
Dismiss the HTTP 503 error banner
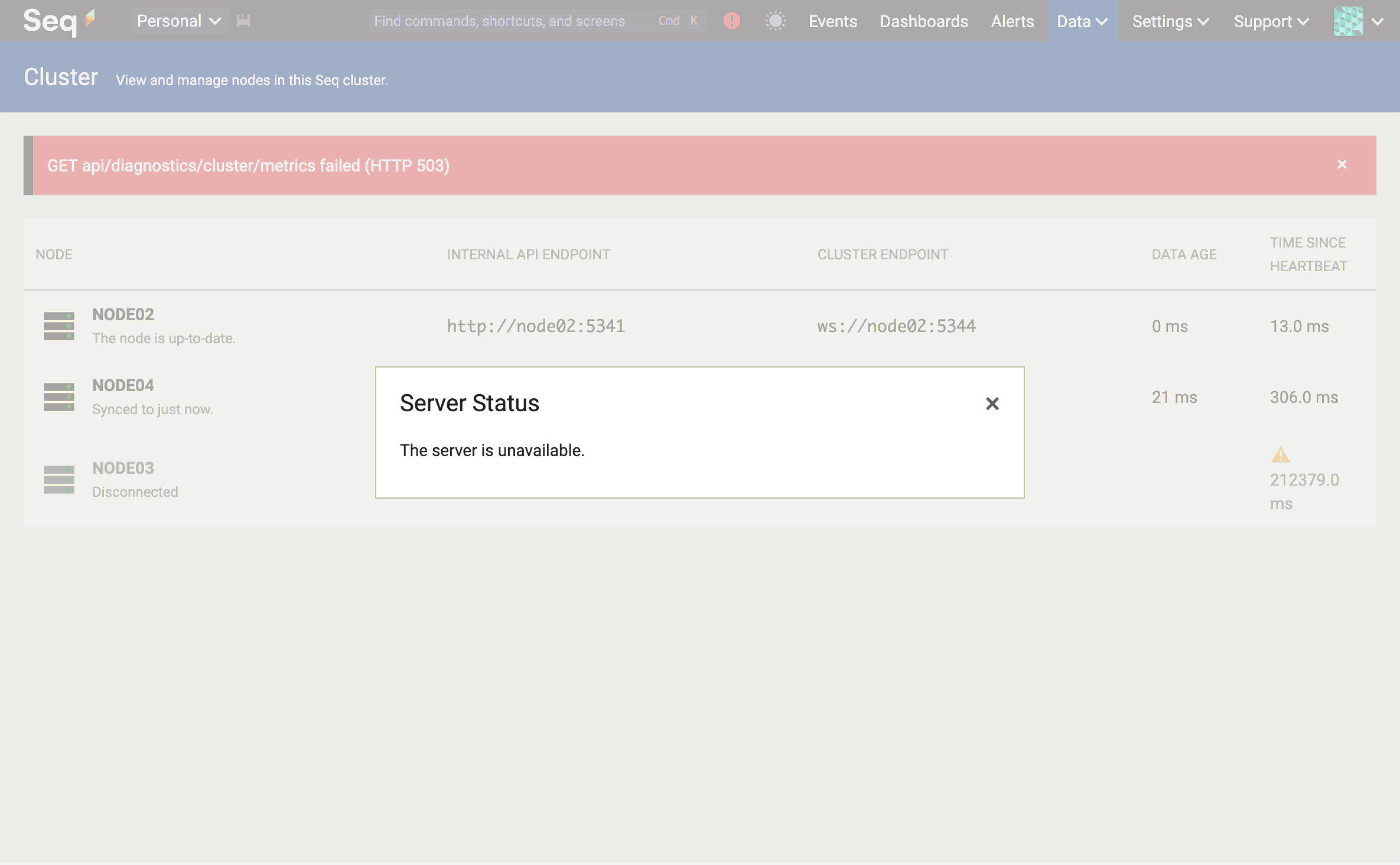[1342, 164]
